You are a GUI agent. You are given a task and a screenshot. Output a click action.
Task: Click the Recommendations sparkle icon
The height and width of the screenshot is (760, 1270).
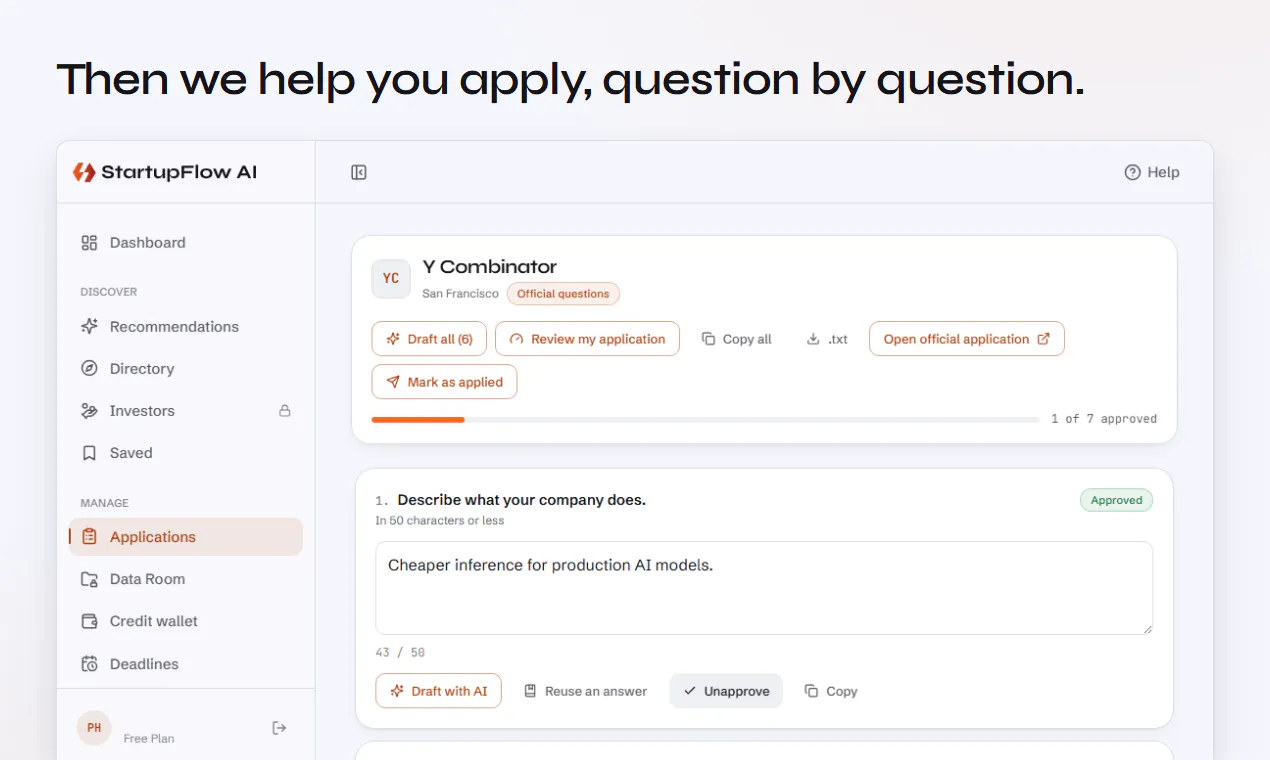(89, 327)
